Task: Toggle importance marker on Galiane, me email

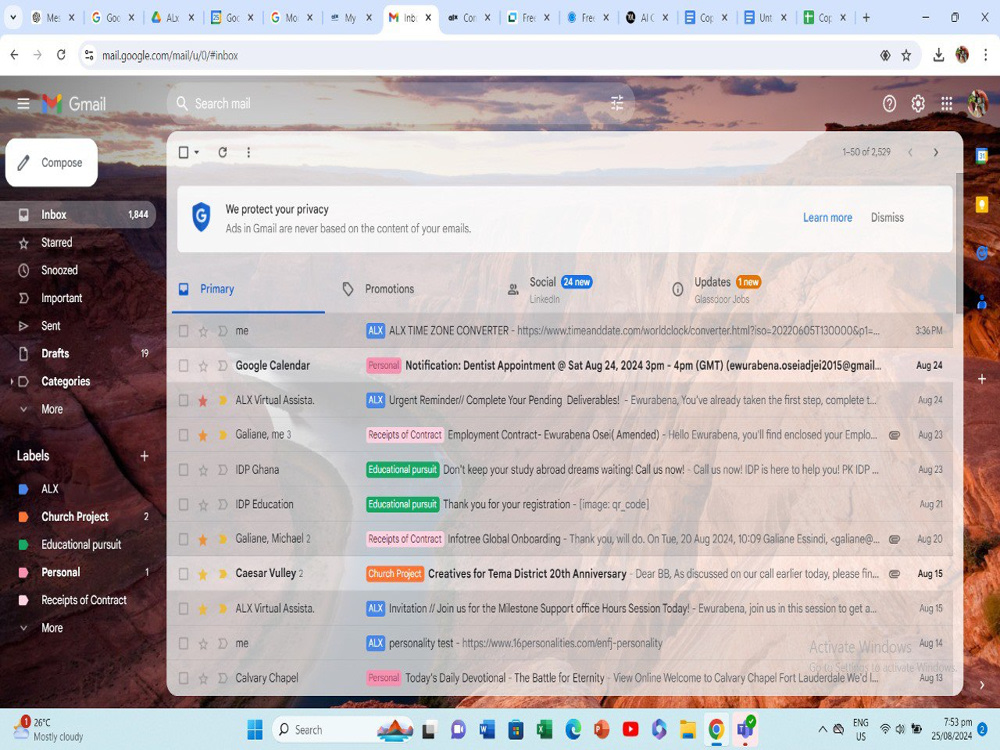Action: click(223, 435)
